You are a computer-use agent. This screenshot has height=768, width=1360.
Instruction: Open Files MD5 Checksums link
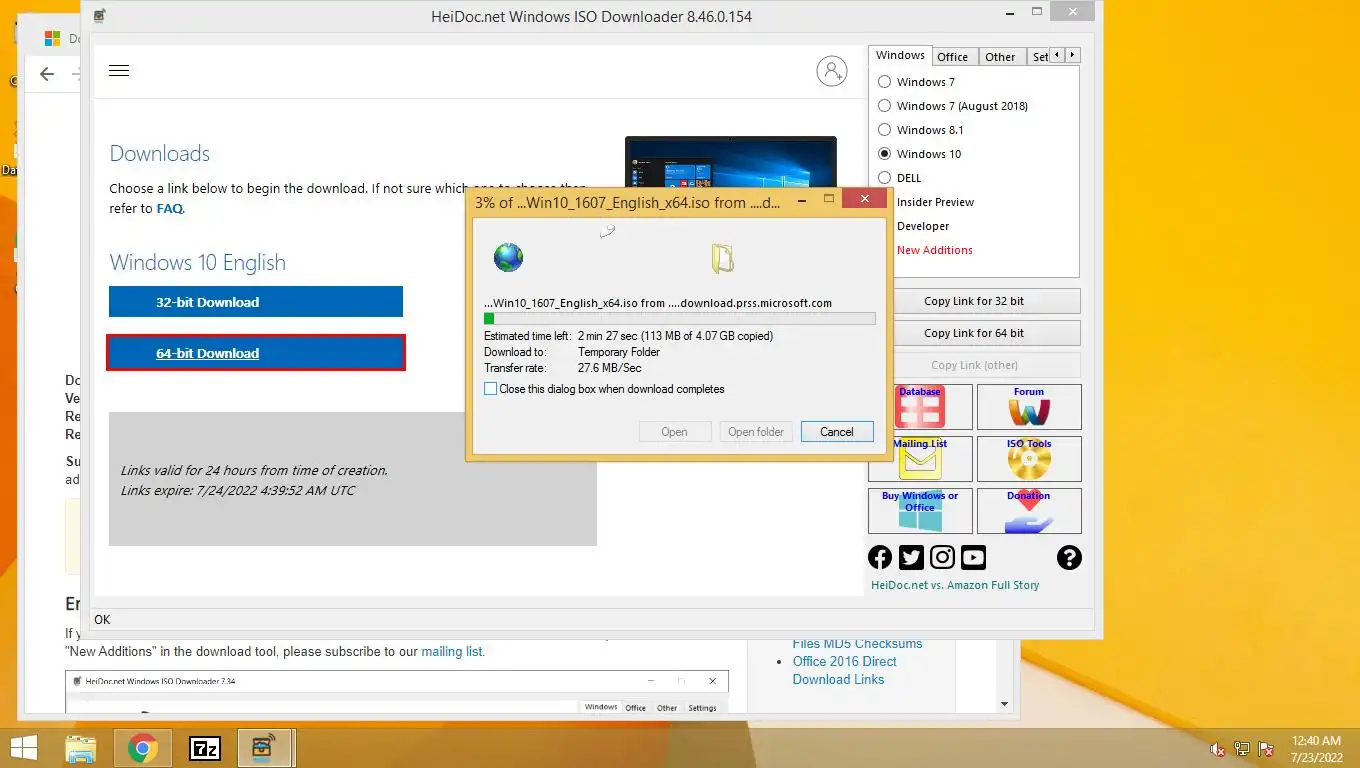coord(857,644)
